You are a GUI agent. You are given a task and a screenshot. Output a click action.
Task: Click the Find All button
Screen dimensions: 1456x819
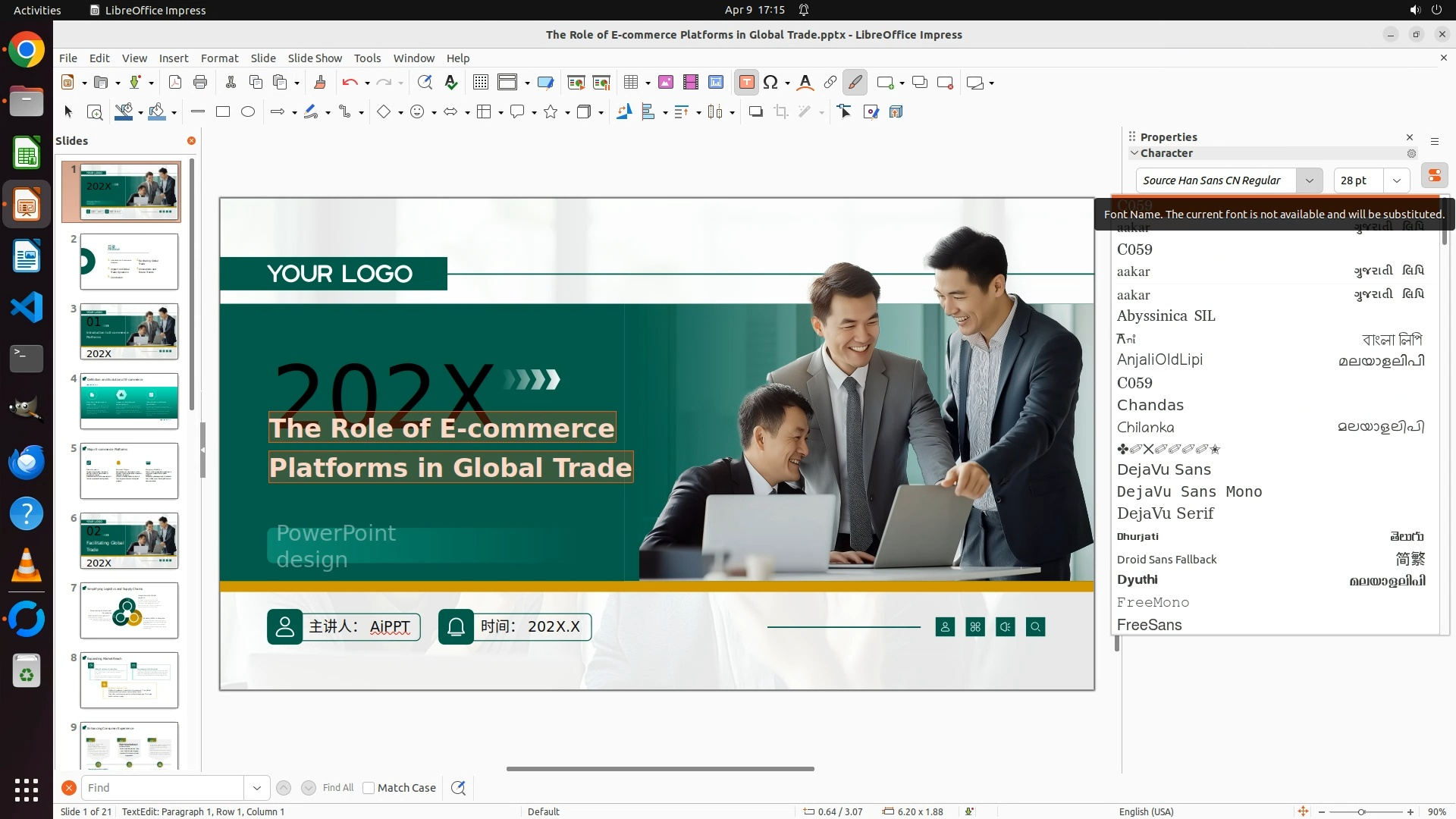coord(337,788)
